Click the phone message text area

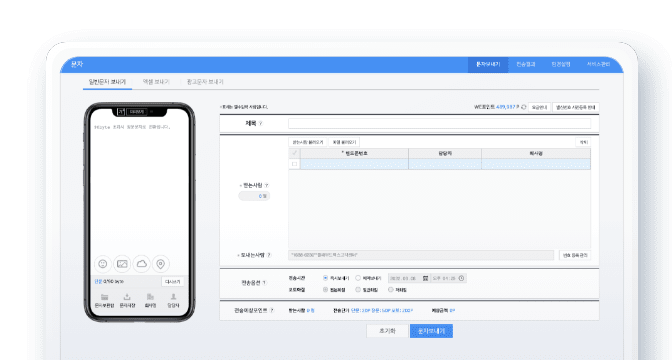[140, 184]
